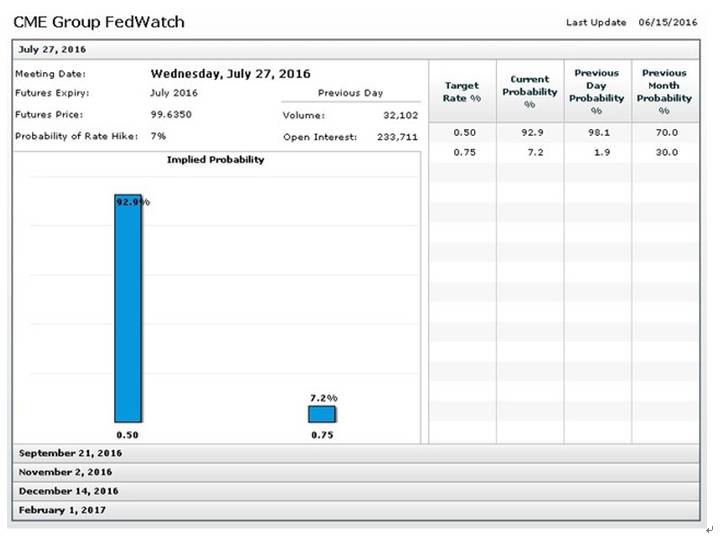Select the Target Rate % column header
Viewport: 721px width, 543px height.
tap(462, 91)
